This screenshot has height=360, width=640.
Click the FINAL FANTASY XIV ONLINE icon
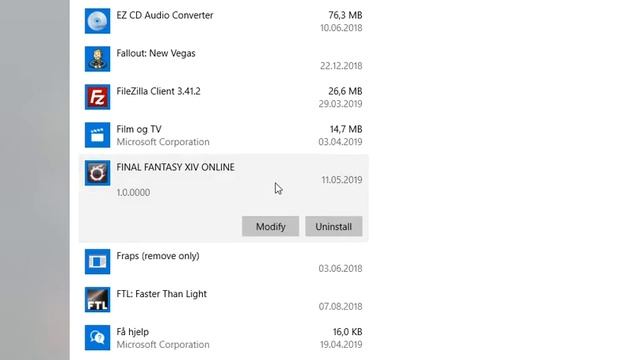tap(97, 173)
